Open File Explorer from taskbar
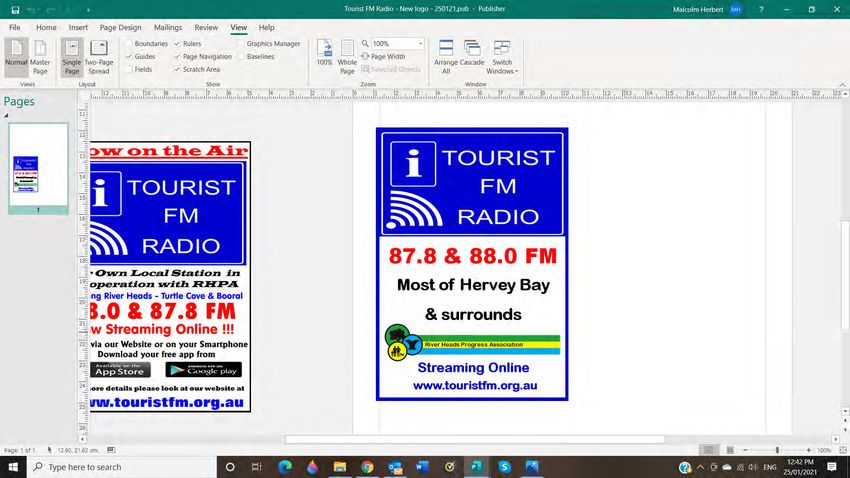The height and width of the screenshot is (478, 850). (x=340, y=467)
